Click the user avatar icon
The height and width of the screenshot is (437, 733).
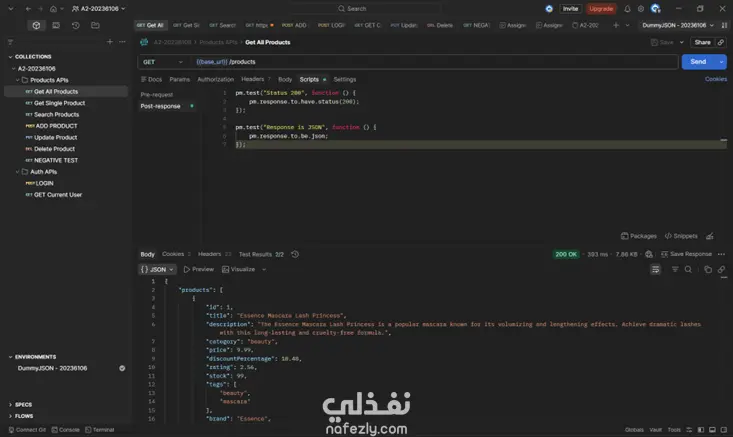[655, 8]
